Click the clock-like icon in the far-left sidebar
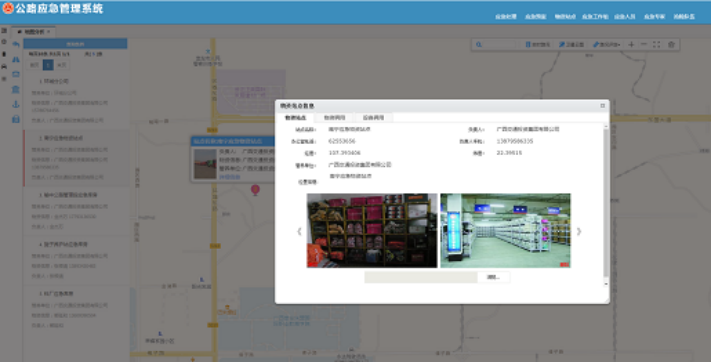Screen dimensions: 712x362 pyautogui.click(x=4, y=42)
